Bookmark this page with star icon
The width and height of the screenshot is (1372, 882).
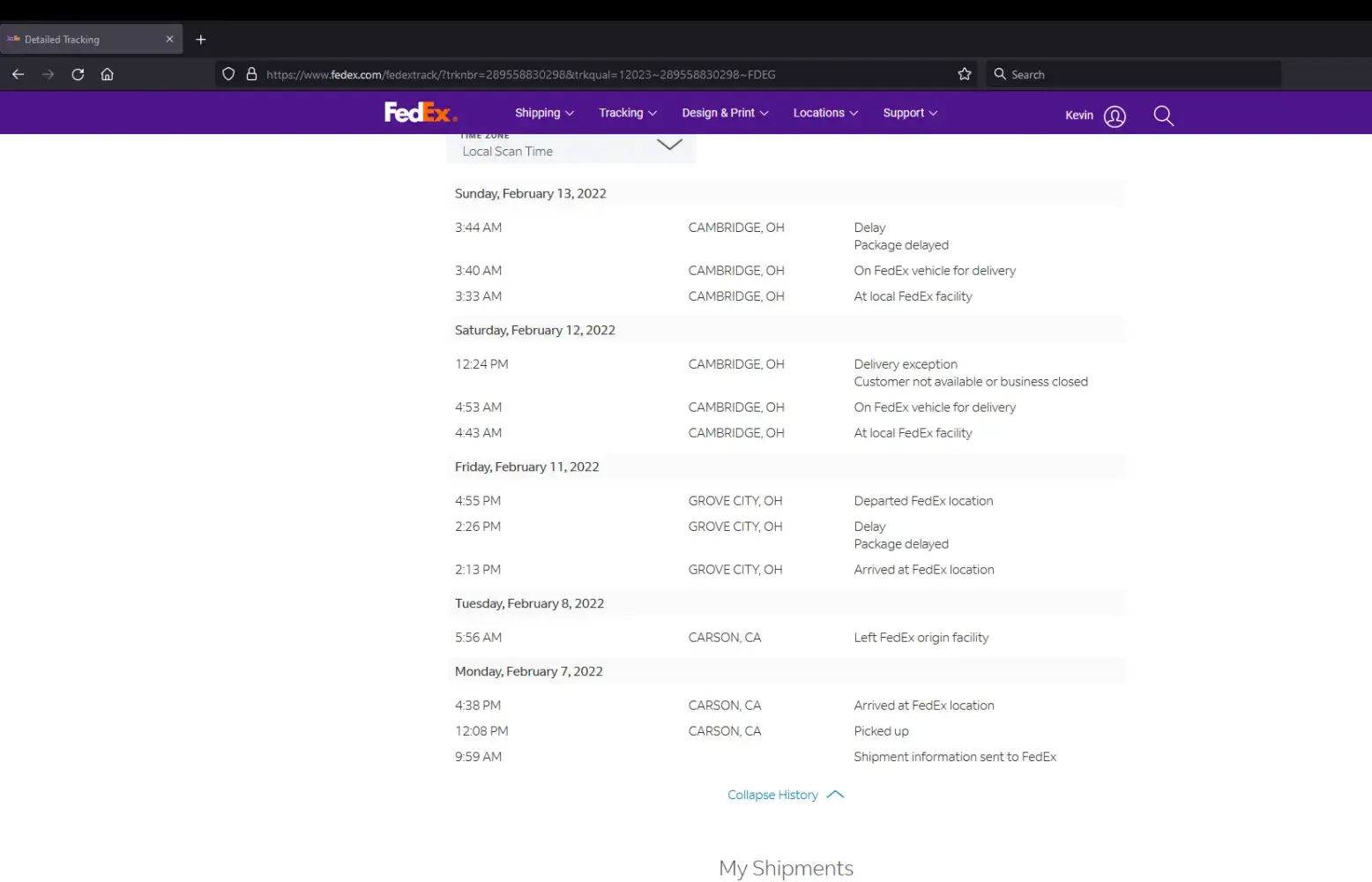tap(964, 74)
